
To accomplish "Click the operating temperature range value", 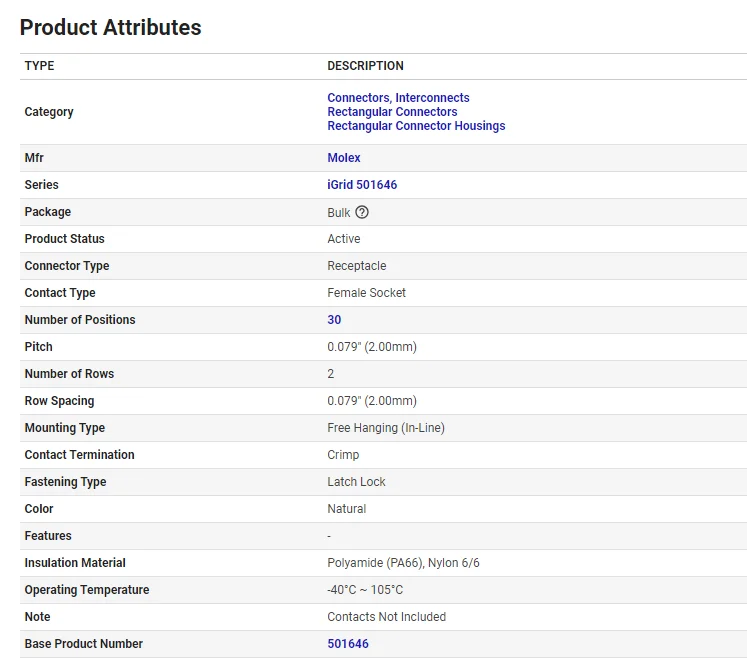I will (365, 590).
